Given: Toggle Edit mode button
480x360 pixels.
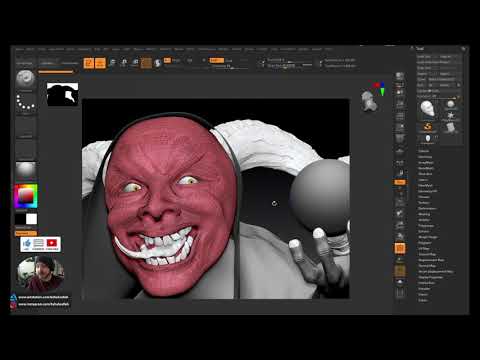Looking at the screenshot, I should 89,63.
